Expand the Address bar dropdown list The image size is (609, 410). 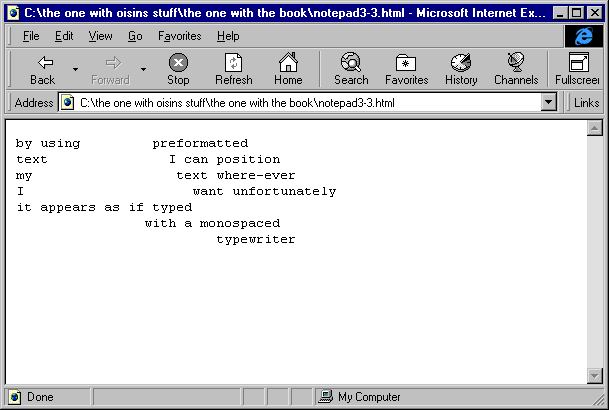548,102
